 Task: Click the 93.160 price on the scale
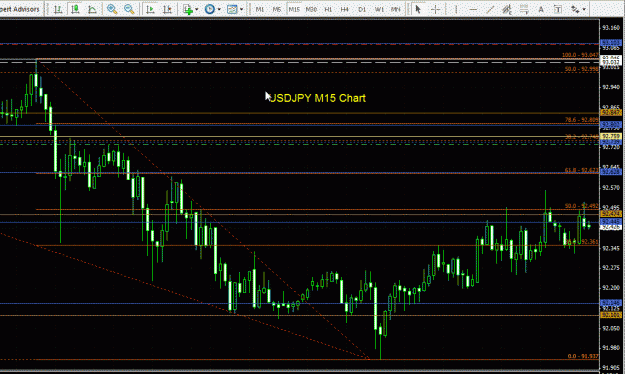611,28
